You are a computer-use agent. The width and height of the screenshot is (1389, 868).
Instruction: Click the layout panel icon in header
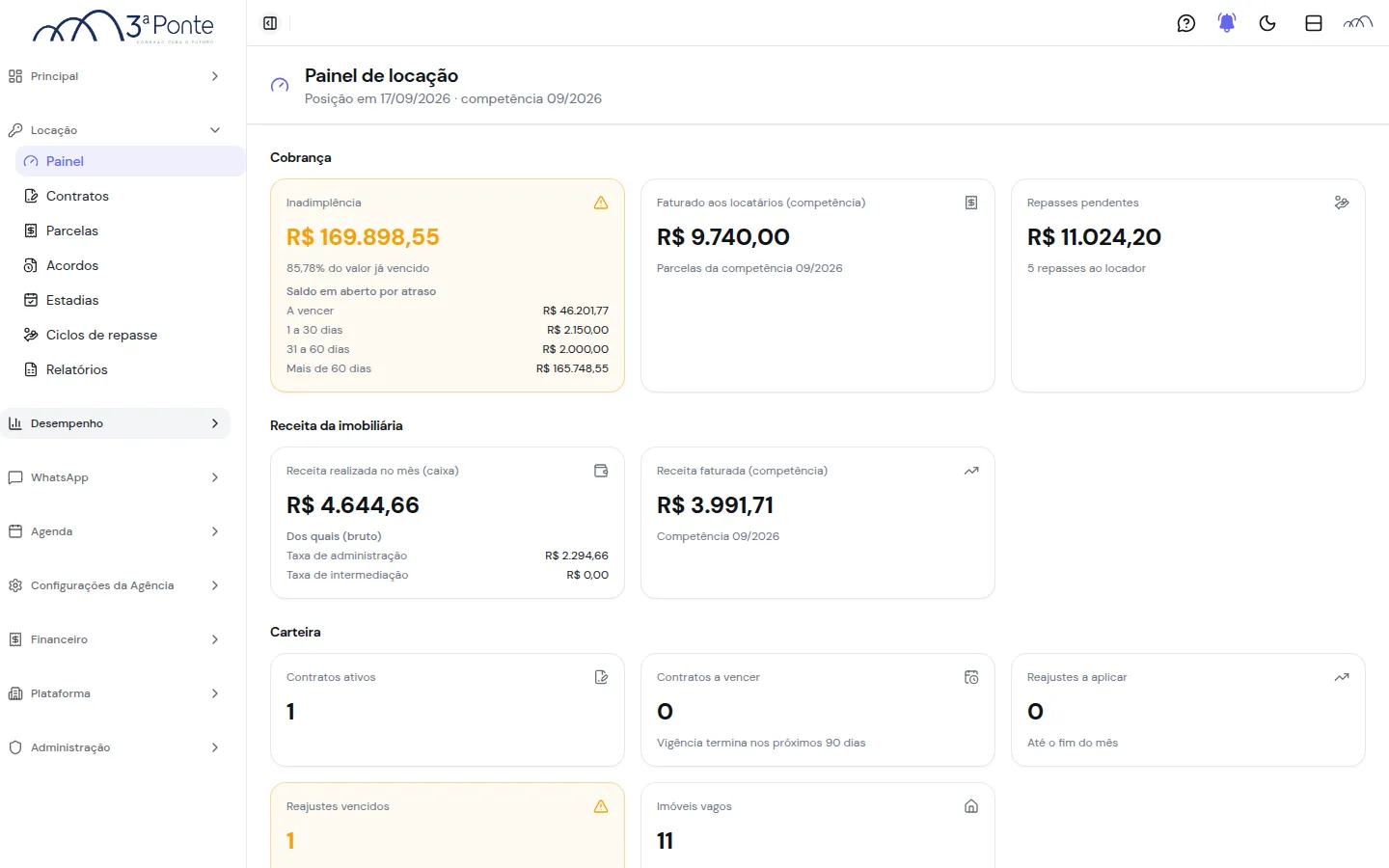coord(1314,23)
